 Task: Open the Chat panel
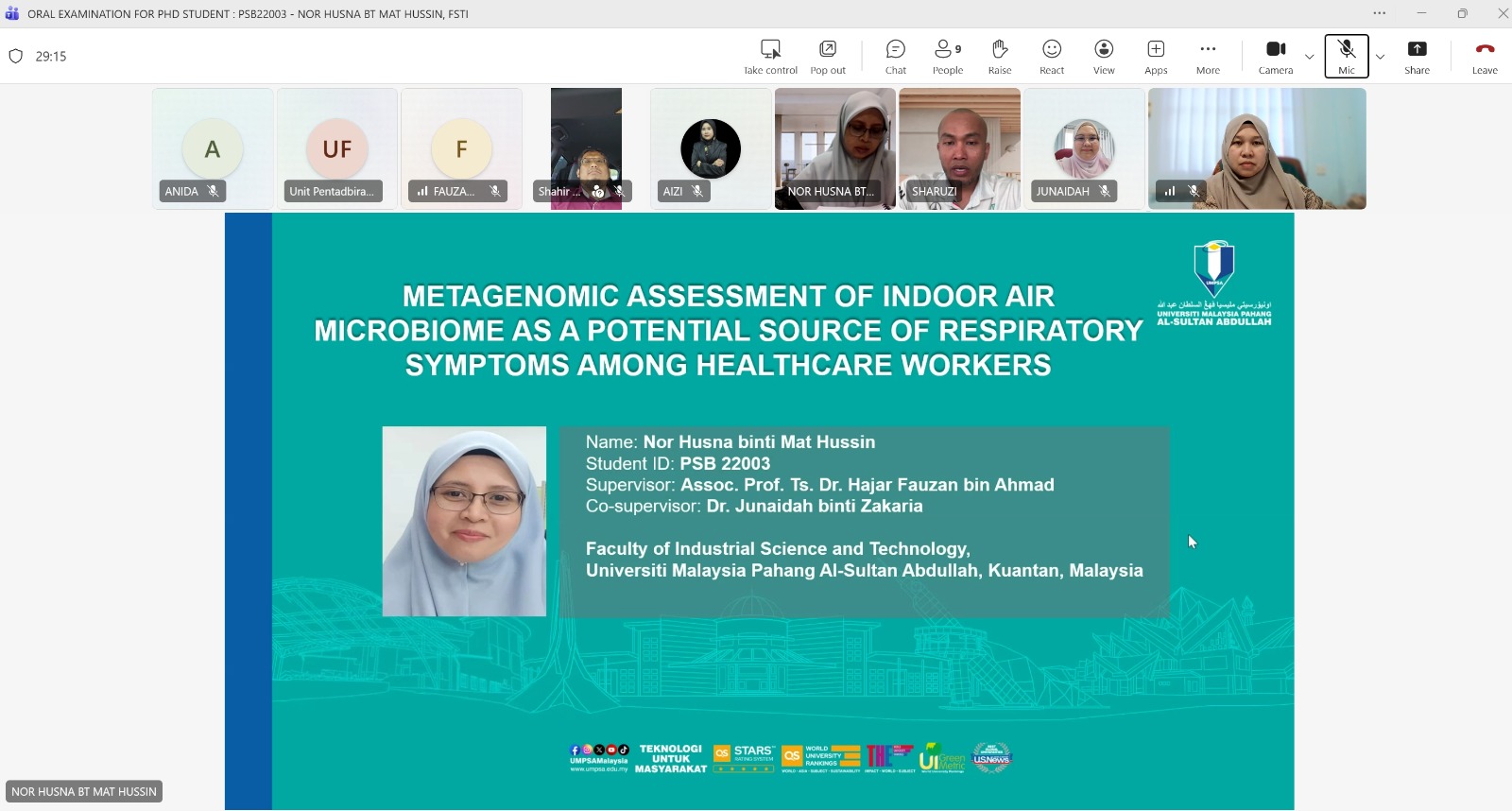click(x=895, y=57)
